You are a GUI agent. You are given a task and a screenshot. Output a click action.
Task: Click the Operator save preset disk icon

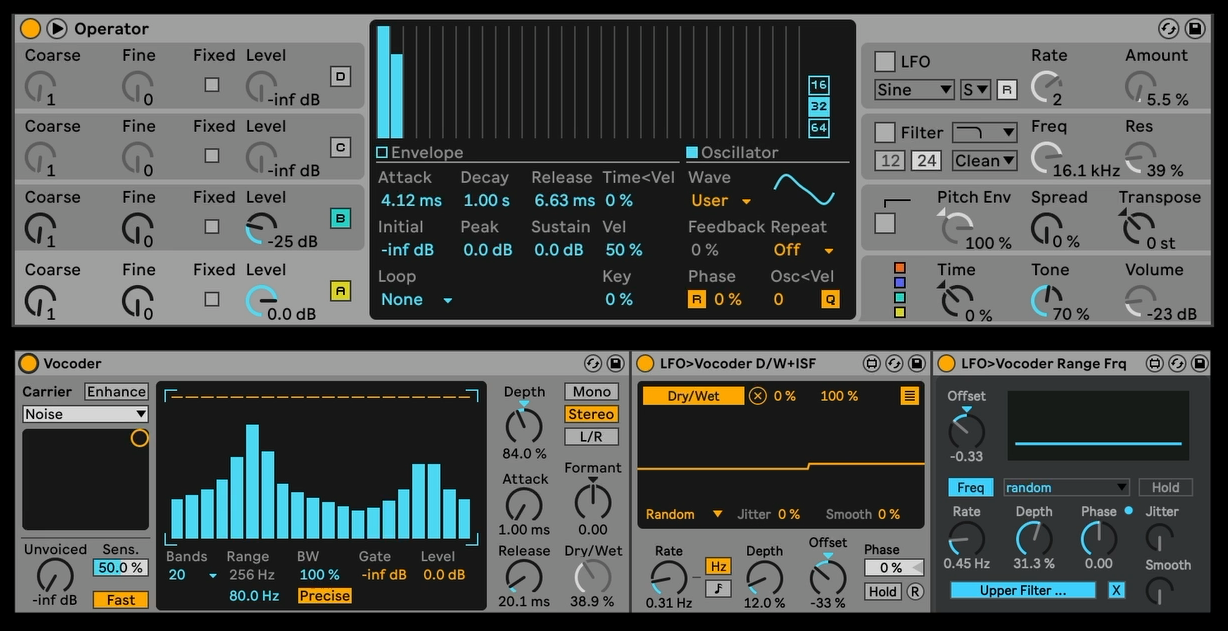(x=1194, y=28)
